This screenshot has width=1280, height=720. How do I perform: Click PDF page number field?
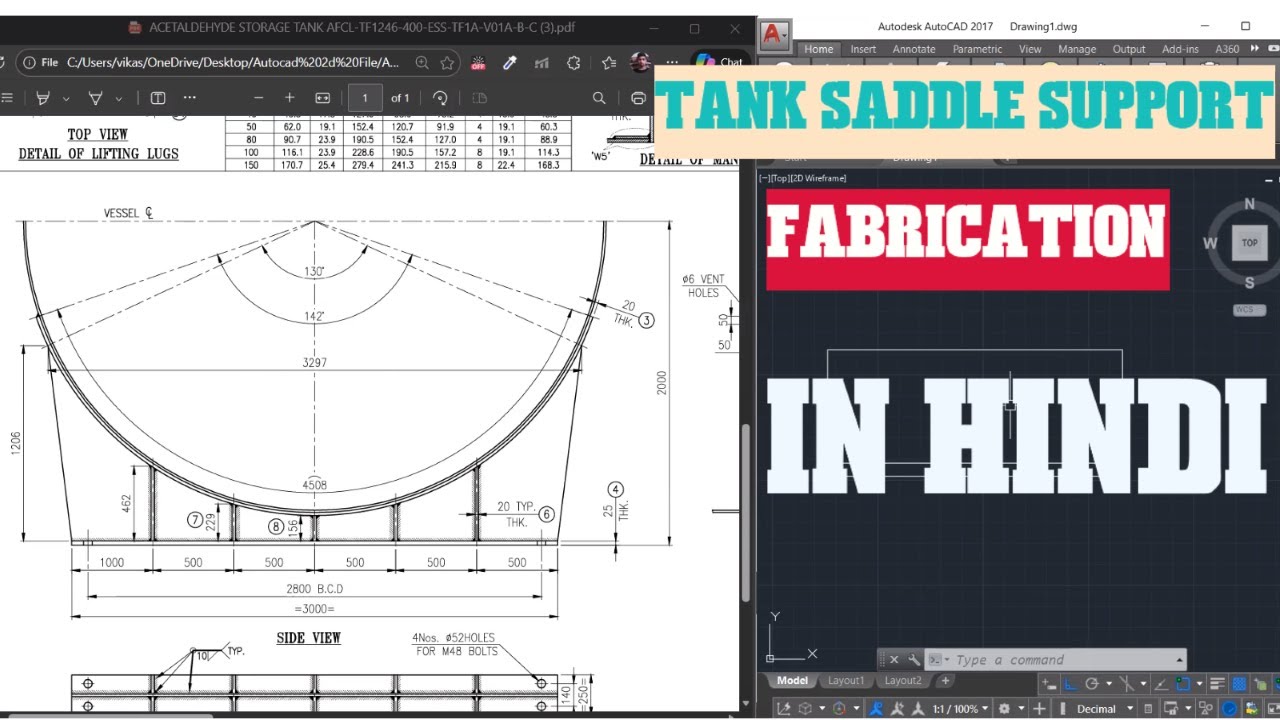point(365,98)
